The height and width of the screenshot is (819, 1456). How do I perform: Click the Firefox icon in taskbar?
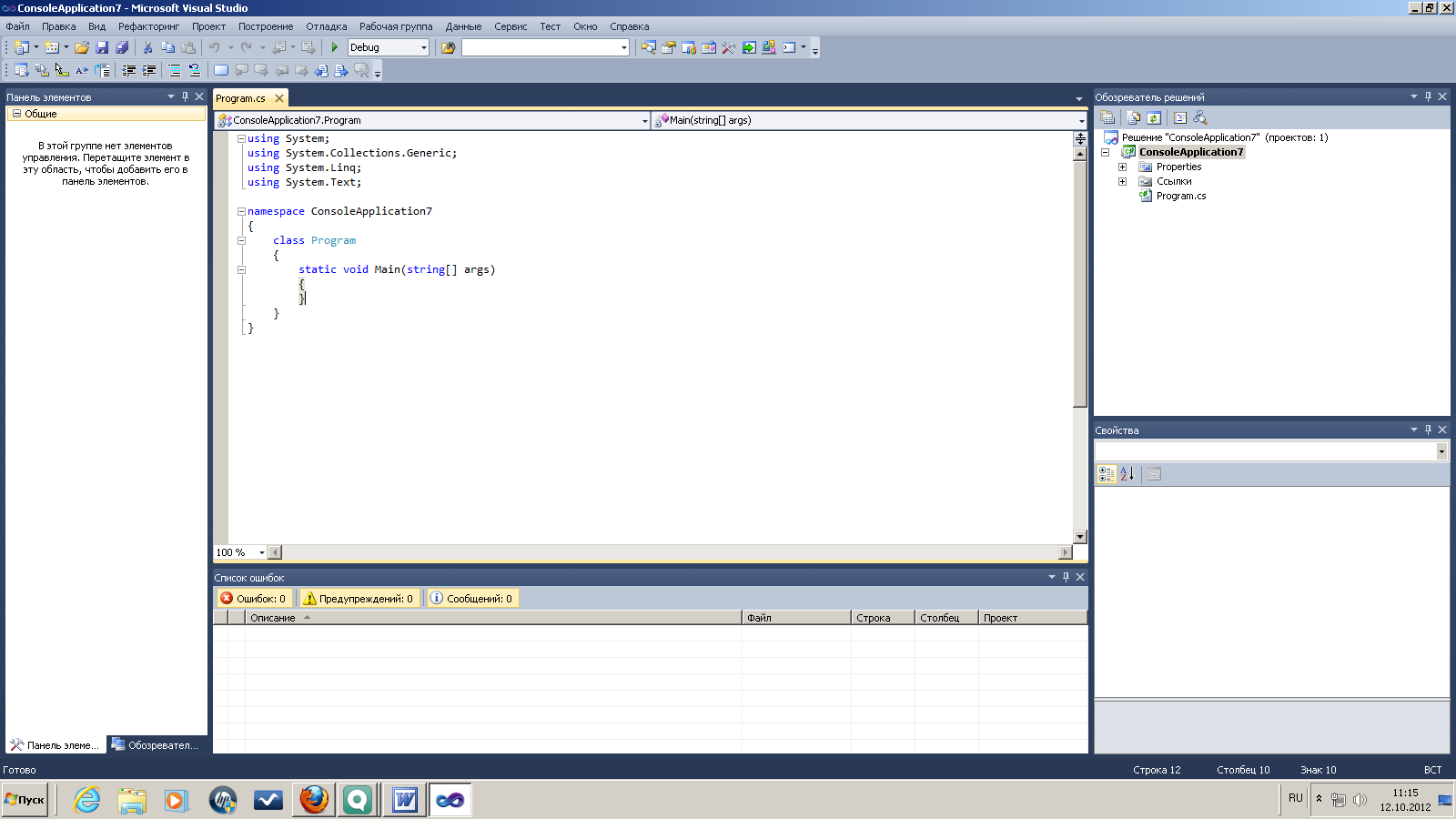pos(314,800)
